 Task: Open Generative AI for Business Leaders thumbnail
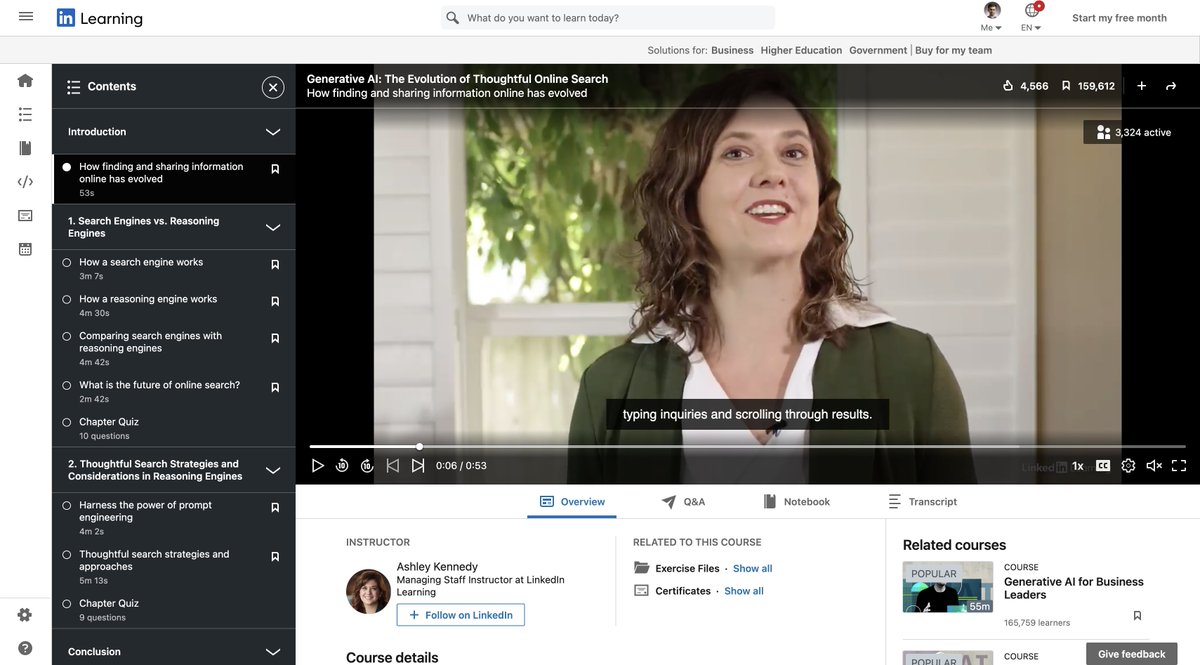pos(948,587)
